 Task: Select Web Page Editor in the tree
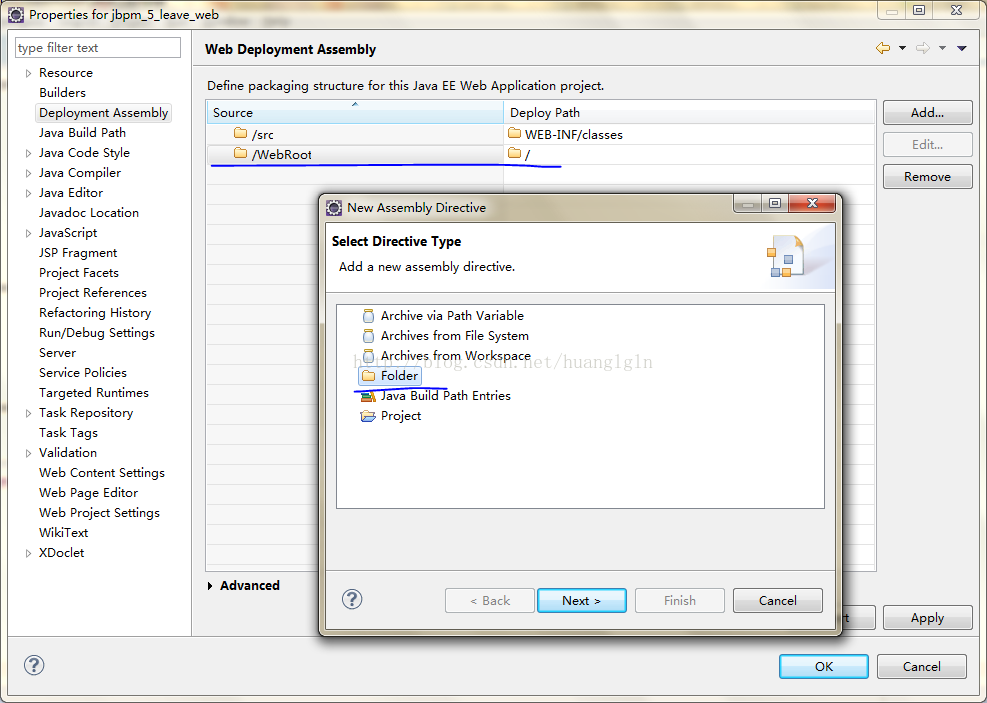pyautogui.click(x=88, y=493)
